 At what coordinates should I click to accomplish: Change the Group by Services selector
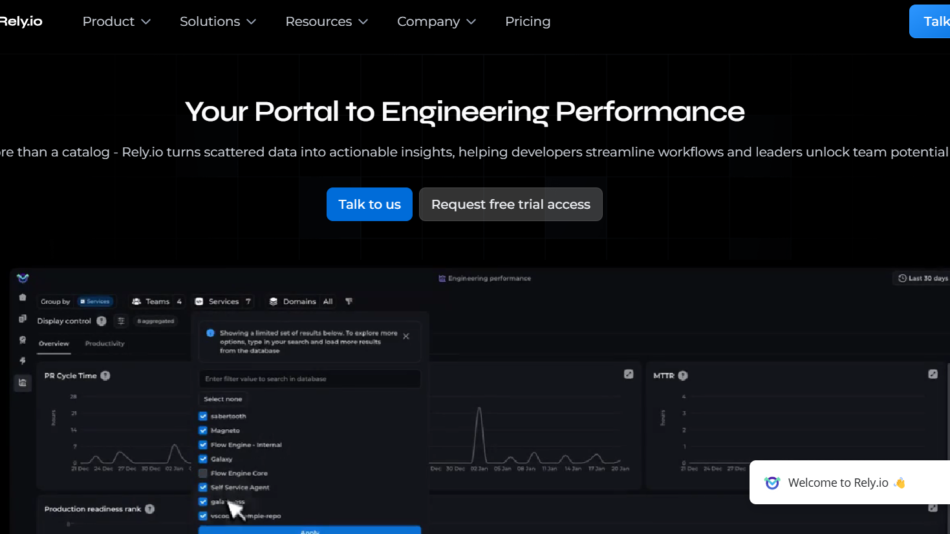tap(95, 301)
